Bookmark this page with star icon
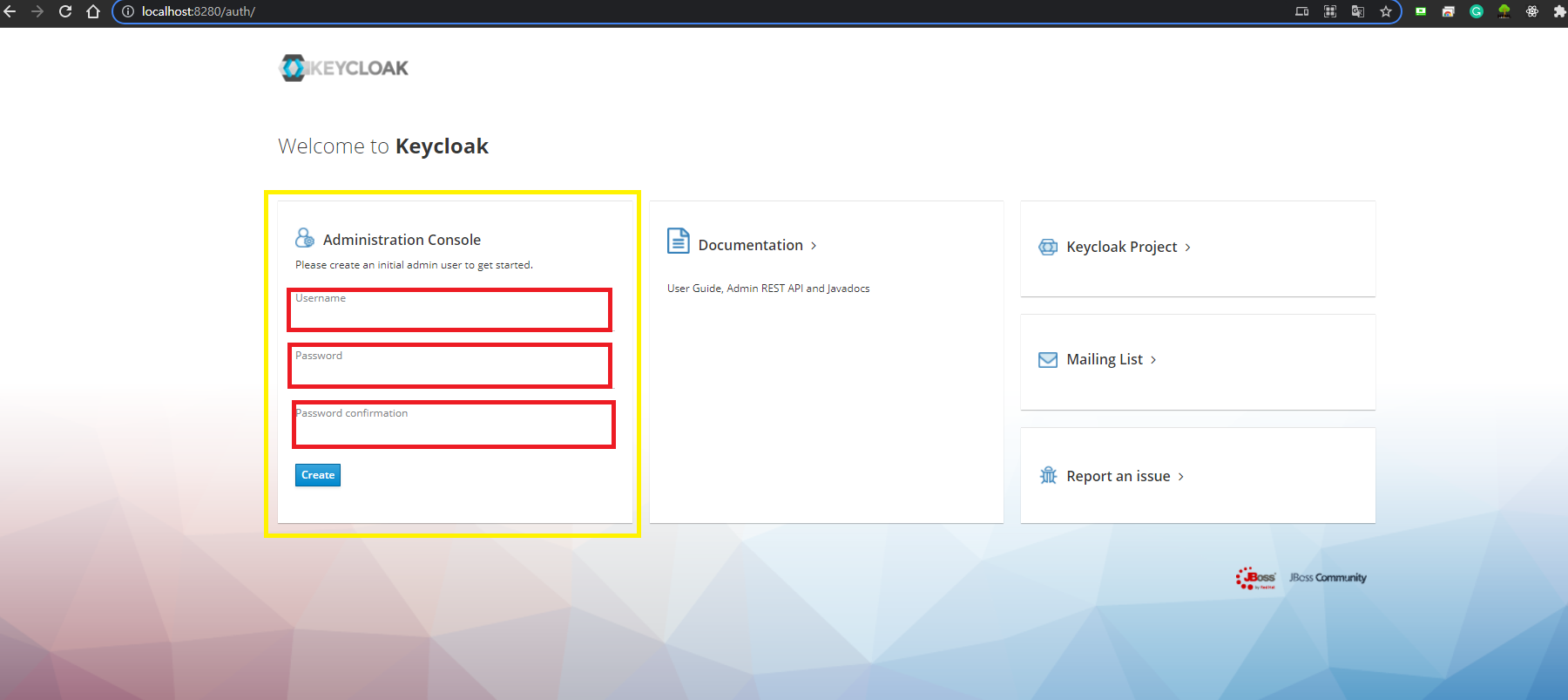The width and height of the screenshot is (1568, 700). [1386, 11]
